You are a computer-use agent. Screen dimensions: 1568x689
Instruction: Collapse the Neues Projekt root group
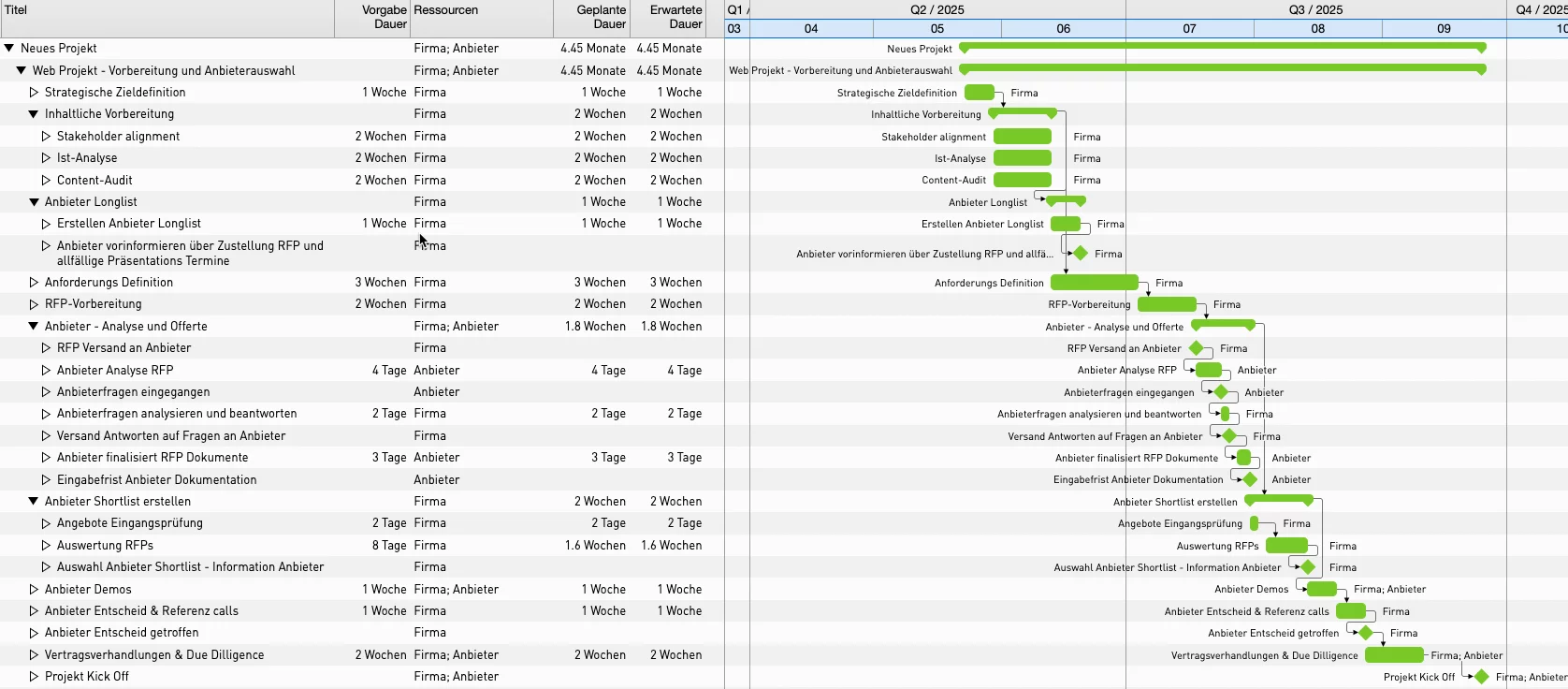pos(9,48)
